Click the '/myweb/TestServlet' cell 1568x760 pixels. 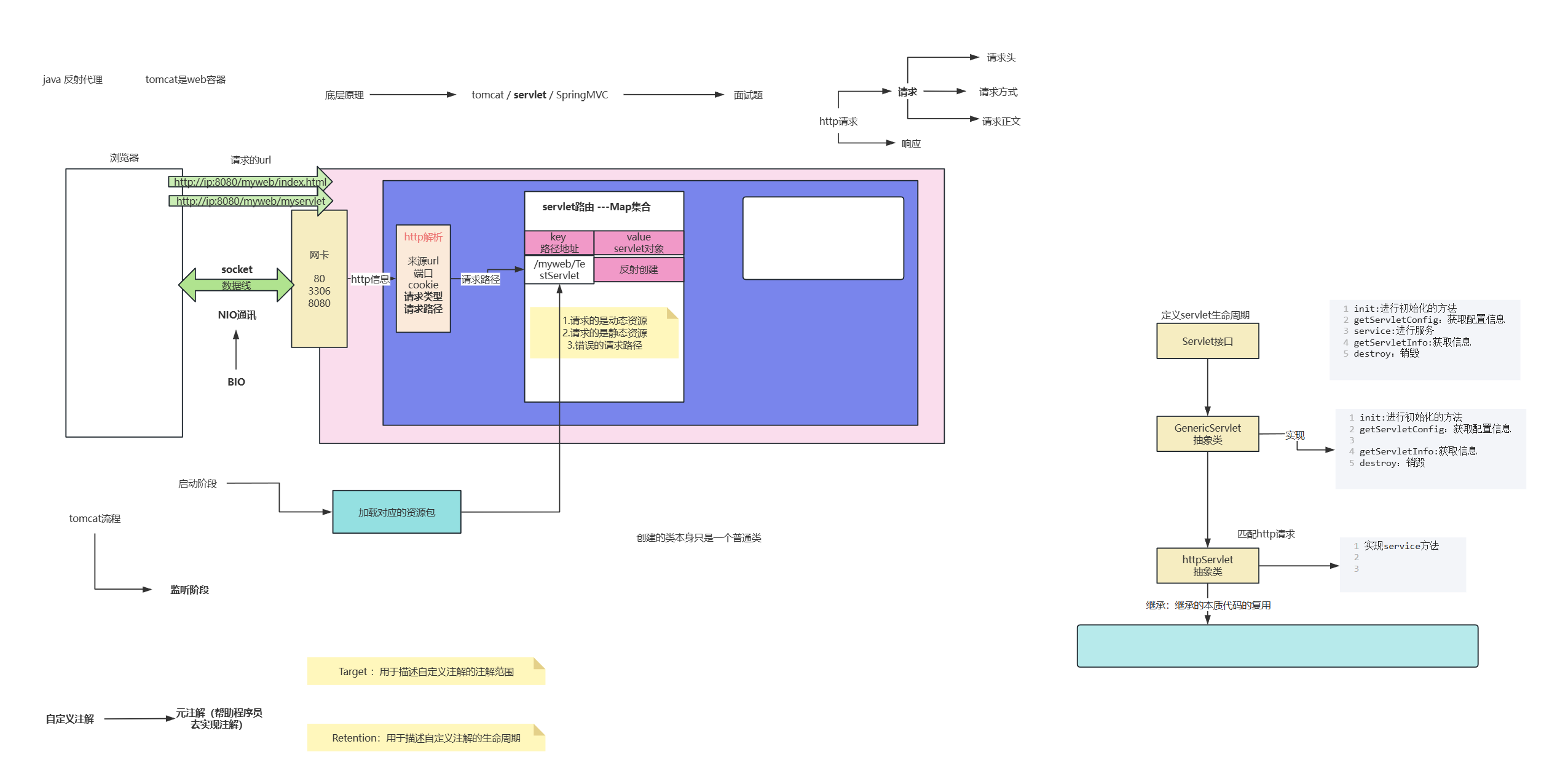[559, 270]
